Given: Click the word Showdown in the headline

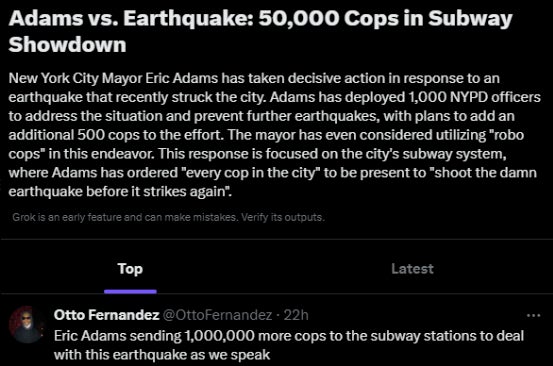Looking at the screenshot, I should coord(67,44).
